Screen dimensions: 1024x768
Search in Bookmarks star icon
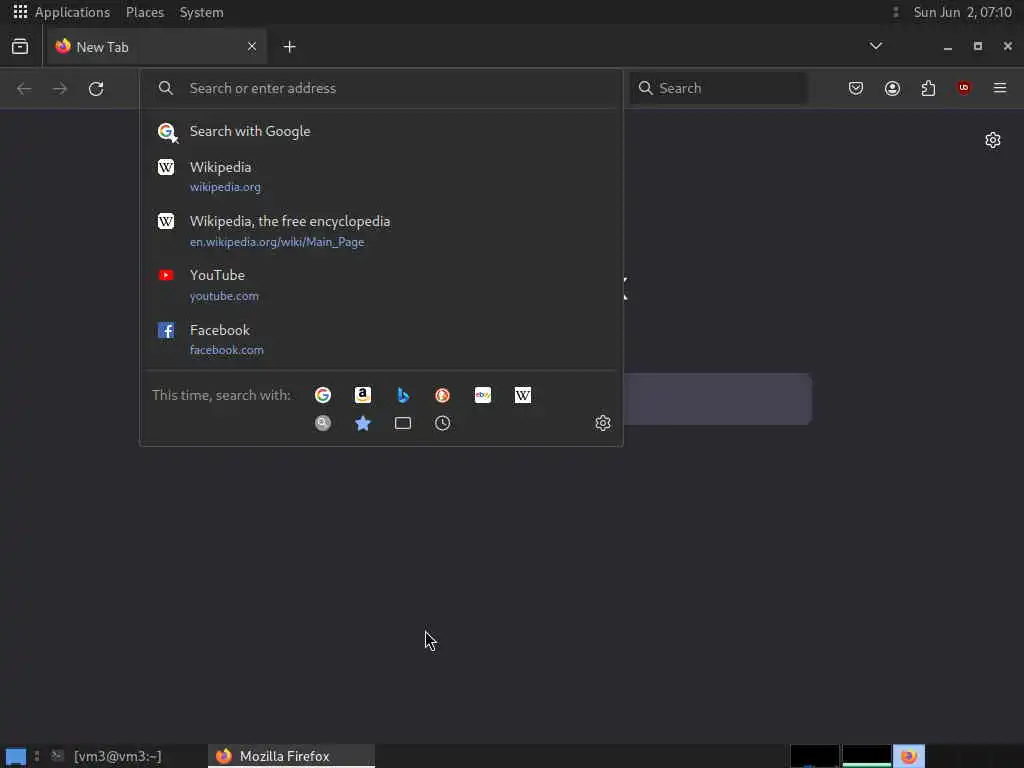point(362,423)
